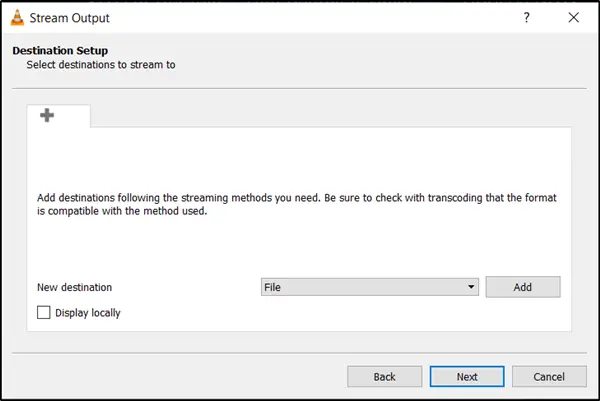Click the empty area beside the plus tab
This screenshot has height=401, width=600.
(x=330, y=115)
